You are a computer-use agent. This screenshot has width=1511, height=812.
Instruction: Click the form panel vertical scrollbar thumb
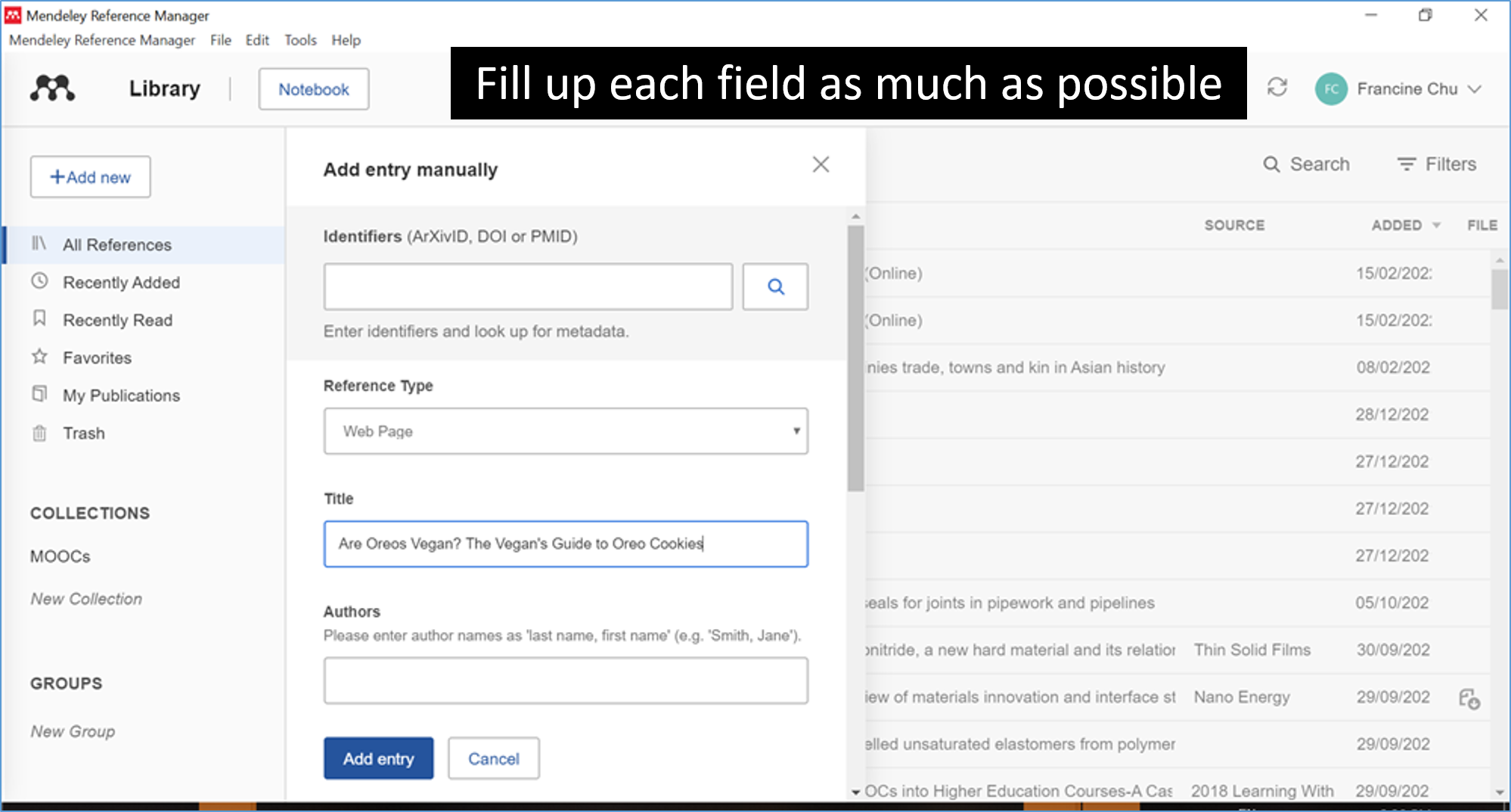855,358
